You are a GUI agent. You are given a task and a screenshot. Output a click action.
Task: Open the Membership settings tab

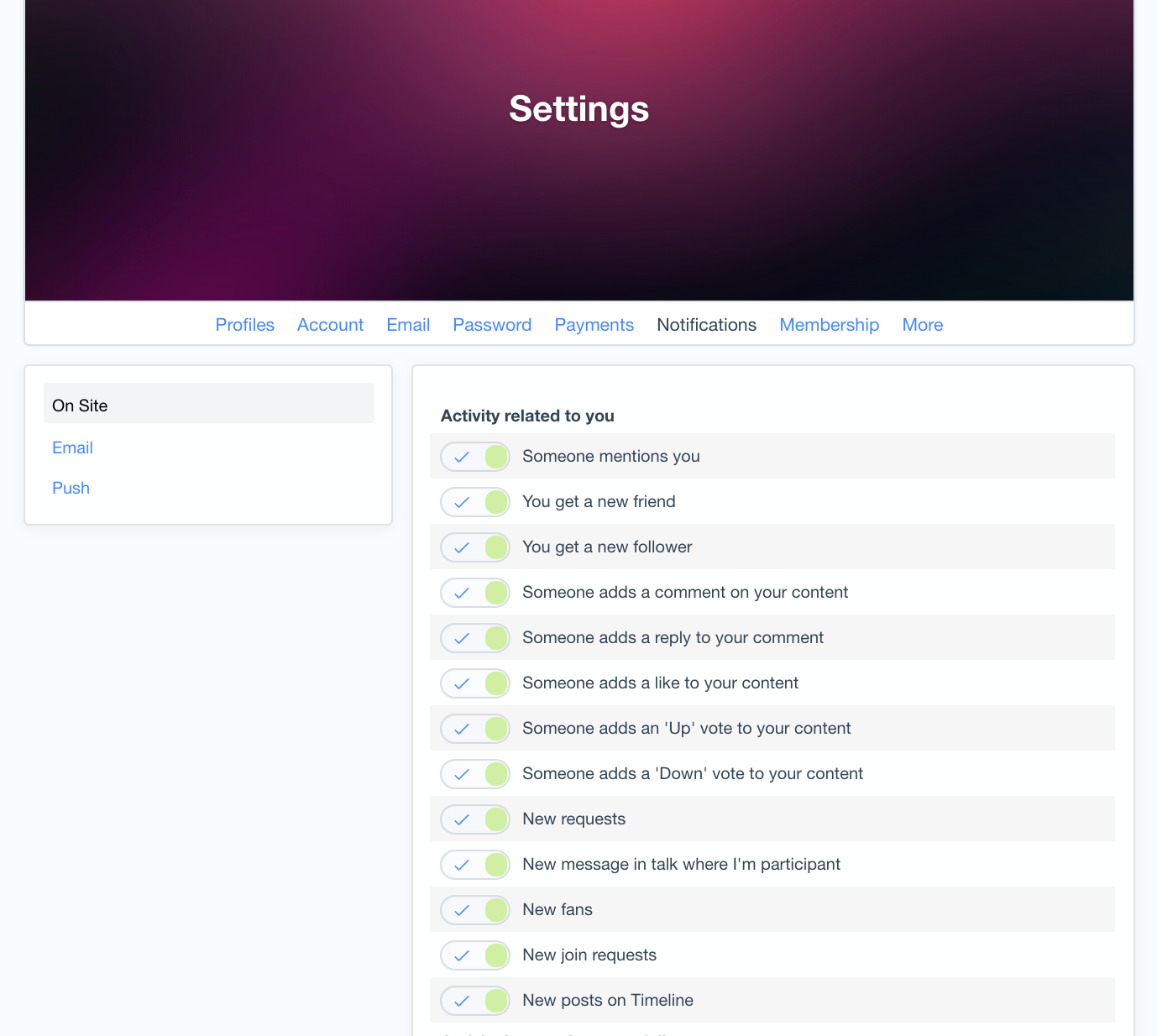click(x=829, y=325)
